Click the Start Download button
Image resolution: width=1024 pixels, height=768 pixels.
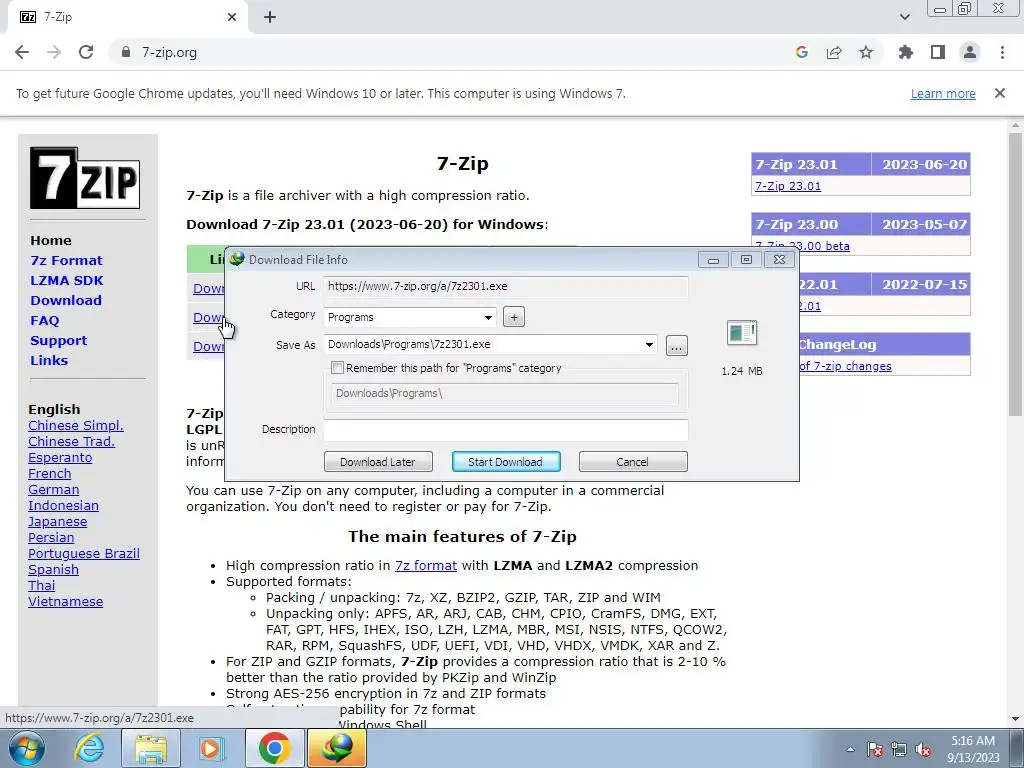click(x=505, y=462)
